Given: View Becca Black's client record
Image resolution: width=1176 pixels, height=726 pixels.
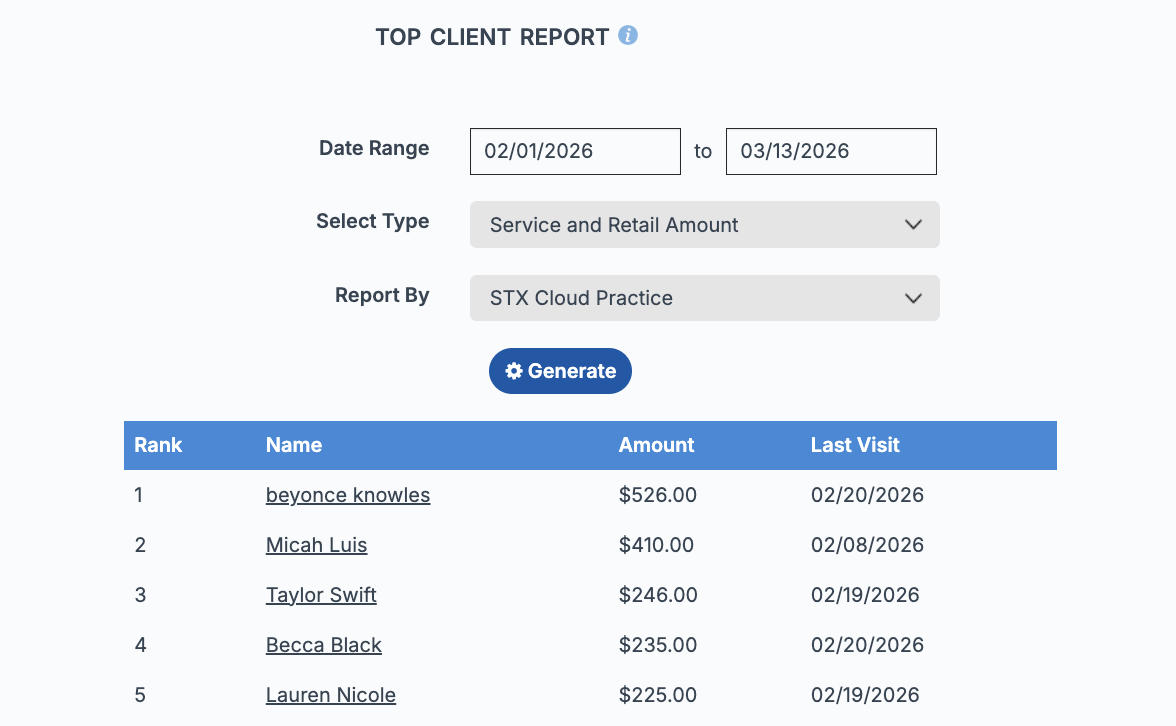Looking at the screenshot, I should pyautogui.click(x=324, y=645).
